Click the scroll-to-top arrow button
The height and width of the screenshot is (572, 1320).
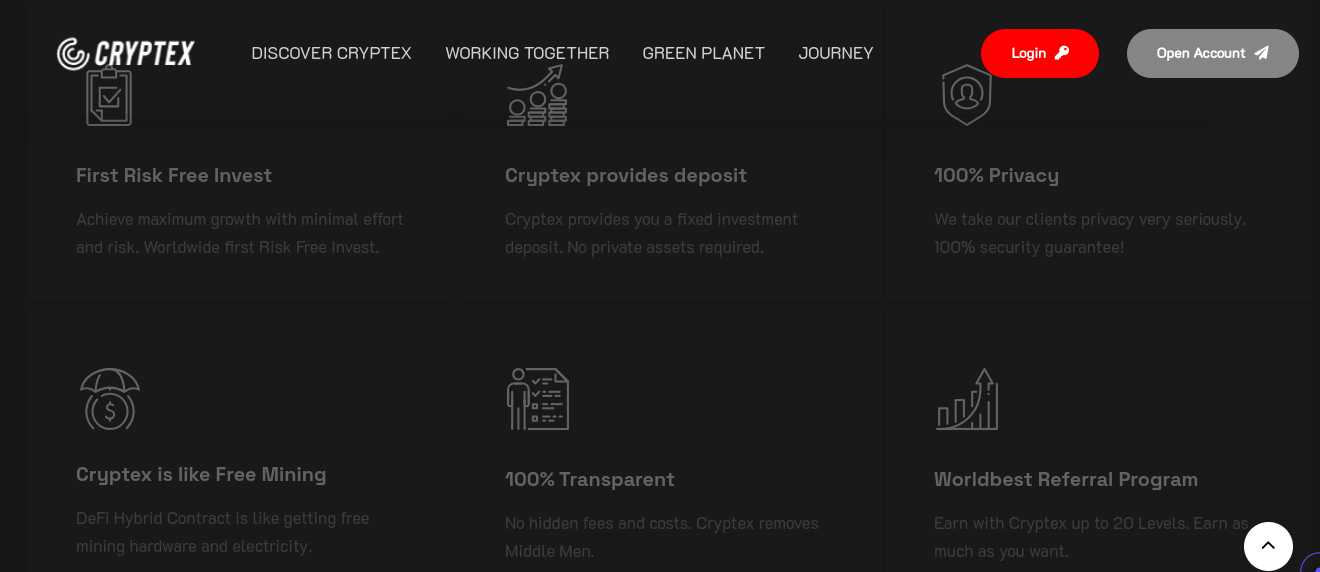pyautogui.click(x=1268, y=546)
